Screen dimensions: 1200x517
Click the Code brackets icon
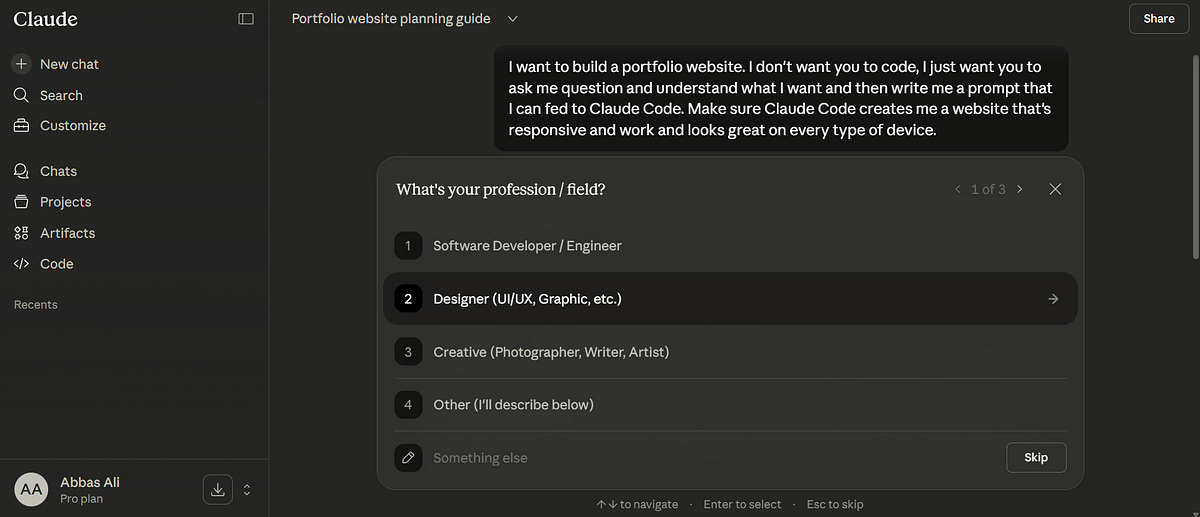(21, 264)
